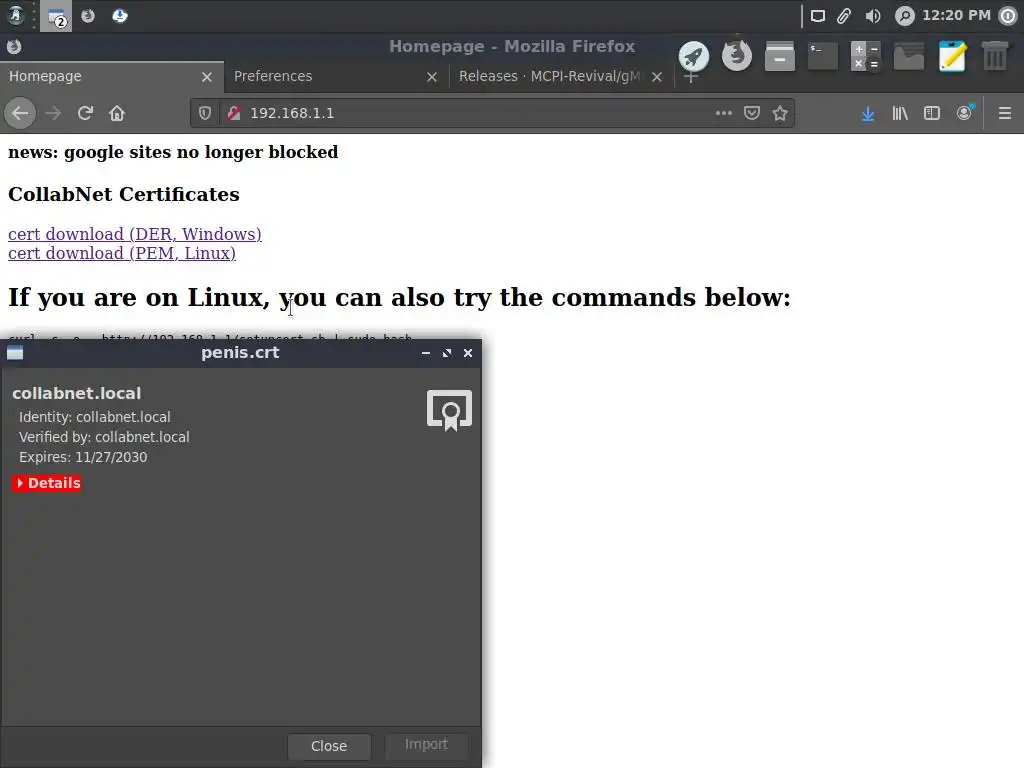The image size is (1024, 768).
Task: Save the page to Pocket
Action: point(752,113)
